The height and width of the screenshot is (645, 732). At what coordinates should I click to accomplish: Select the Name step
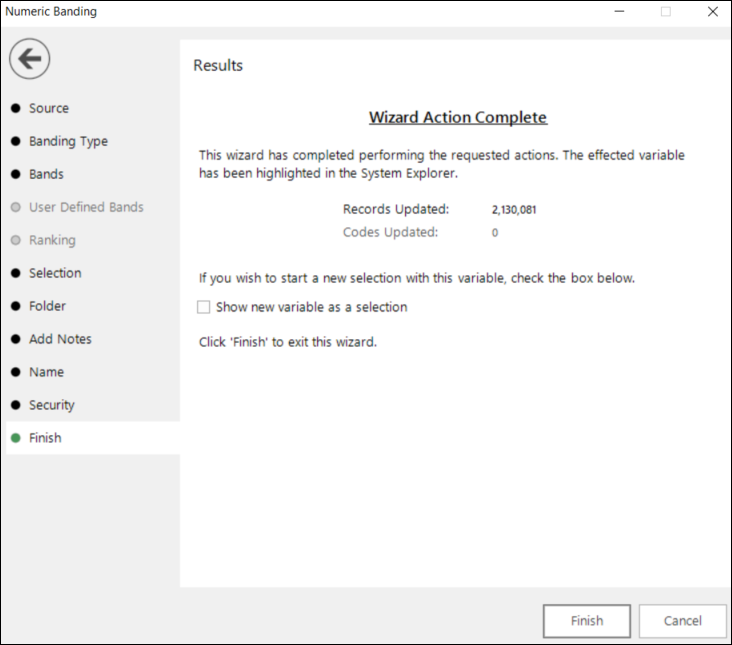pyautogui.click(x=46, y=372)
